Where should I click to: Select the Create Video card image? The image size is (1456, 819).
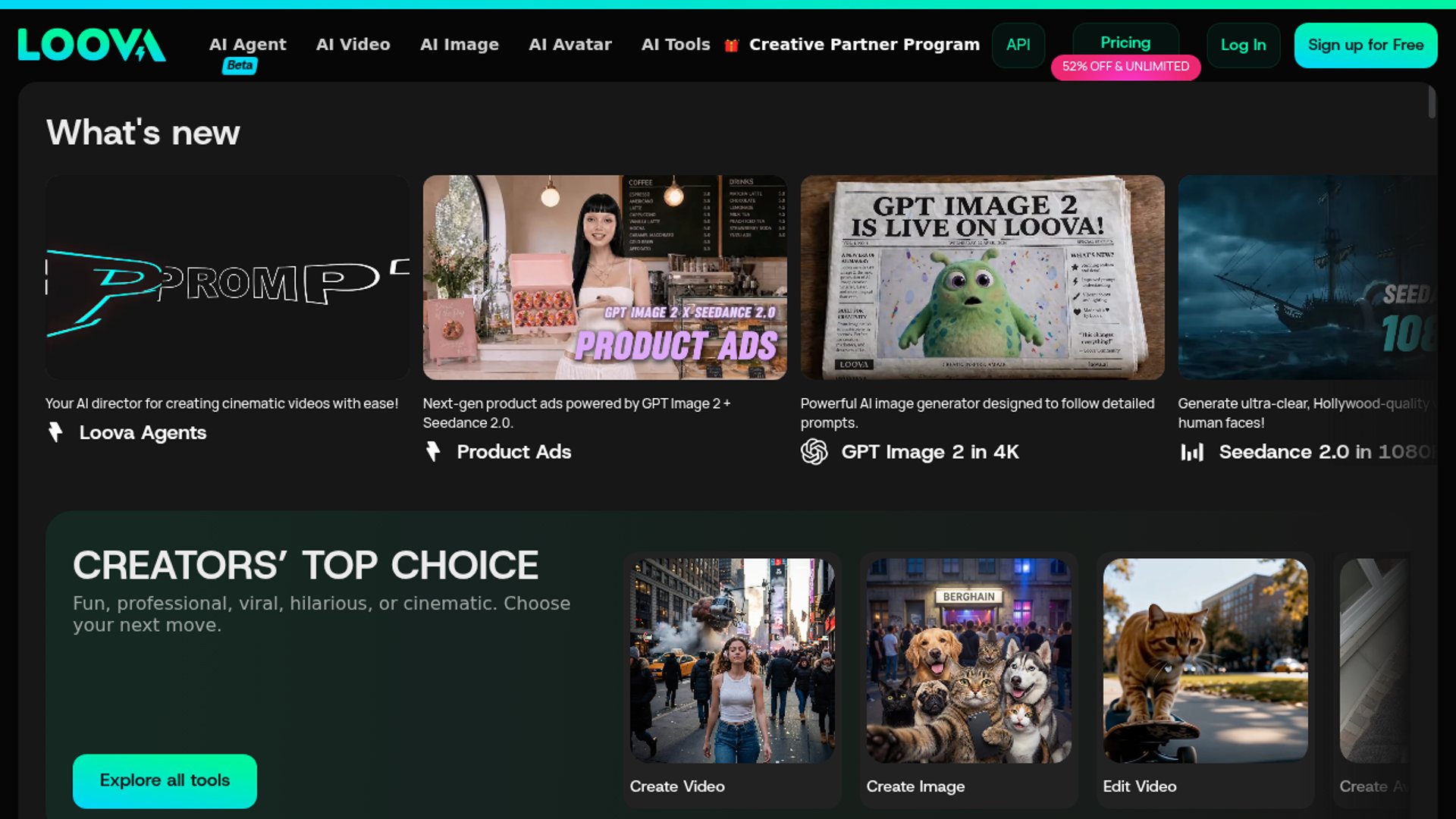coord(733,661)
